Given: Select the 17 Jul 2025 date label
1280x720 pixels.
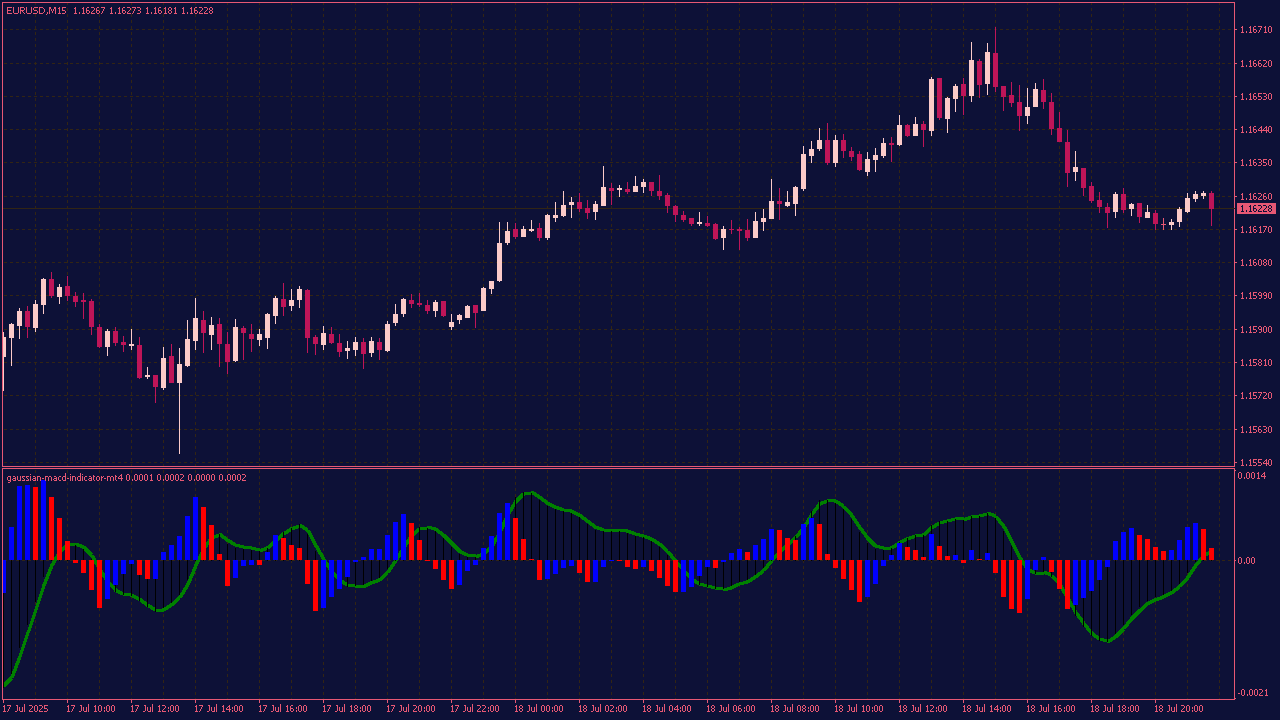Looking at the screenshot, I should coord(25,708).
